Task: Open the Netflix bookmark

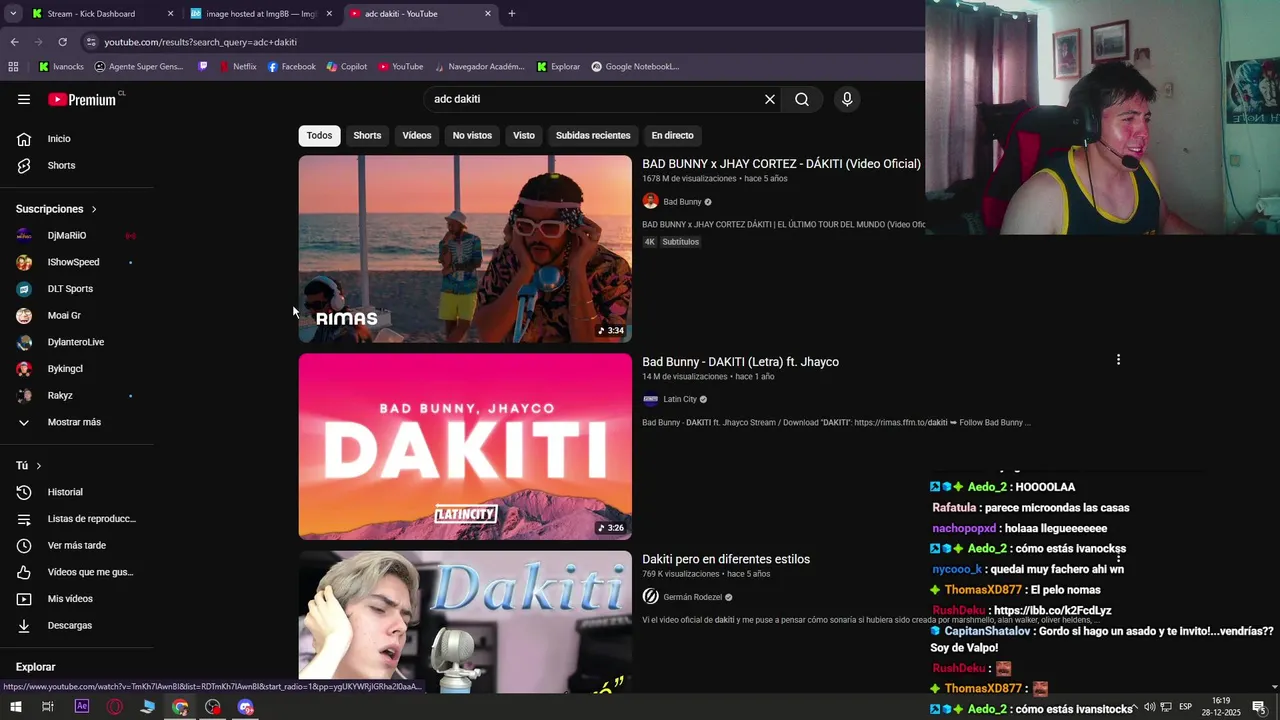Action: point(237,67)
